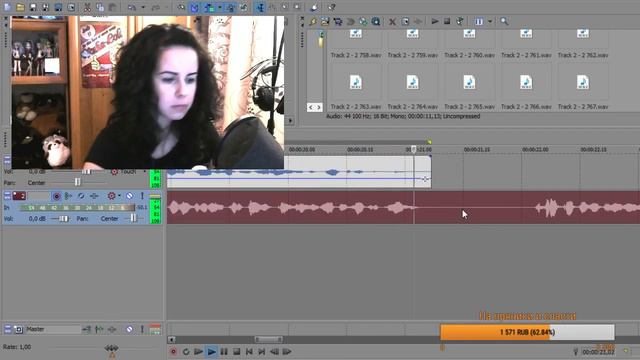Screen dimensions: 640x360
Task: Click Remove Selected Media X icon
Action: 392,21
